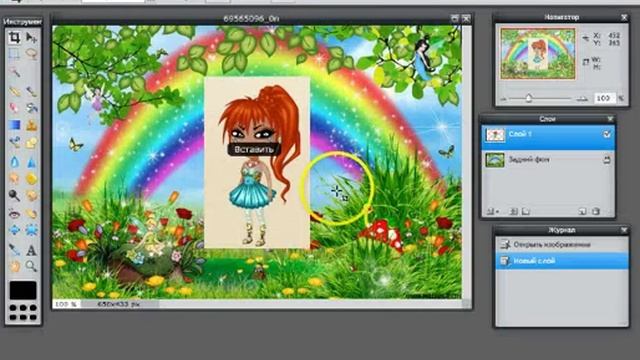The height and width of the screenshot is (360, 640).
Task: Click the Navigator zoom percentage field
Action: pos(605,98)
